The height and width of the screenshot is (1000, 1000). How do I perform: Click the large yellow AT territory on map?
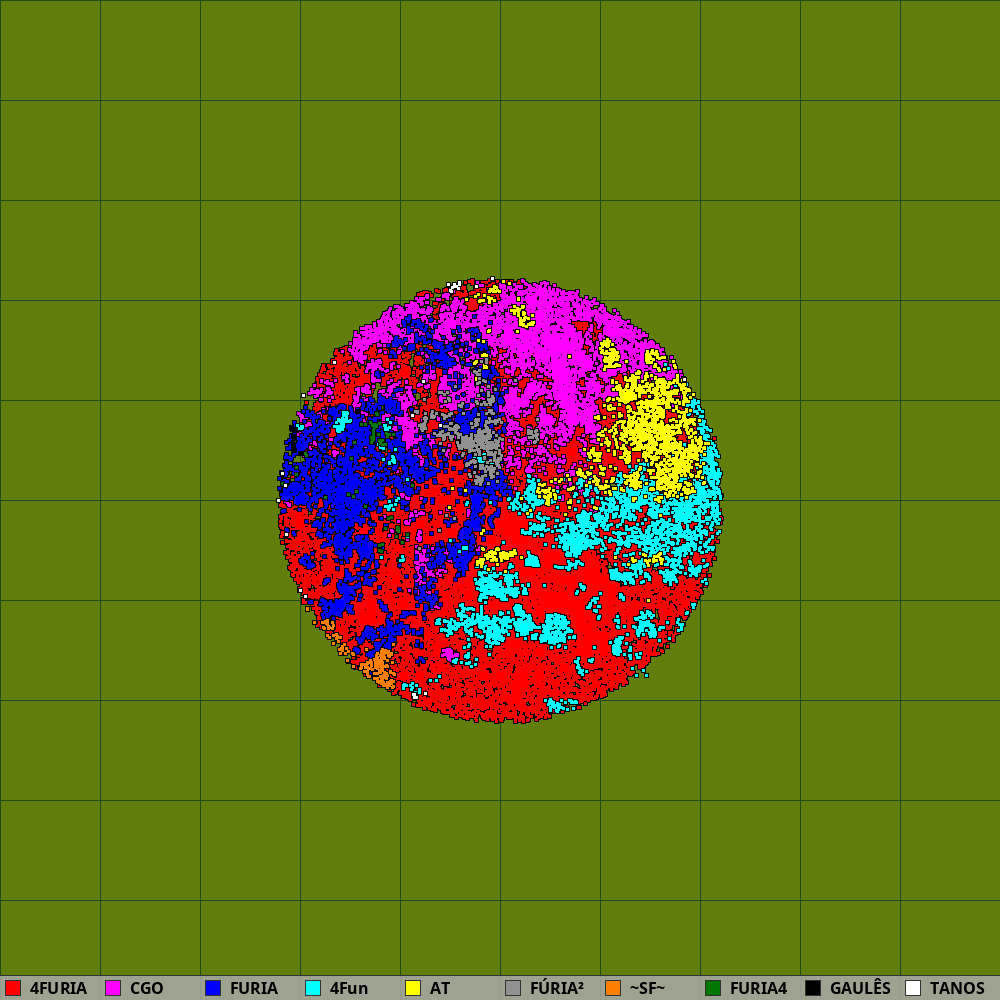(x=655, y=430)
